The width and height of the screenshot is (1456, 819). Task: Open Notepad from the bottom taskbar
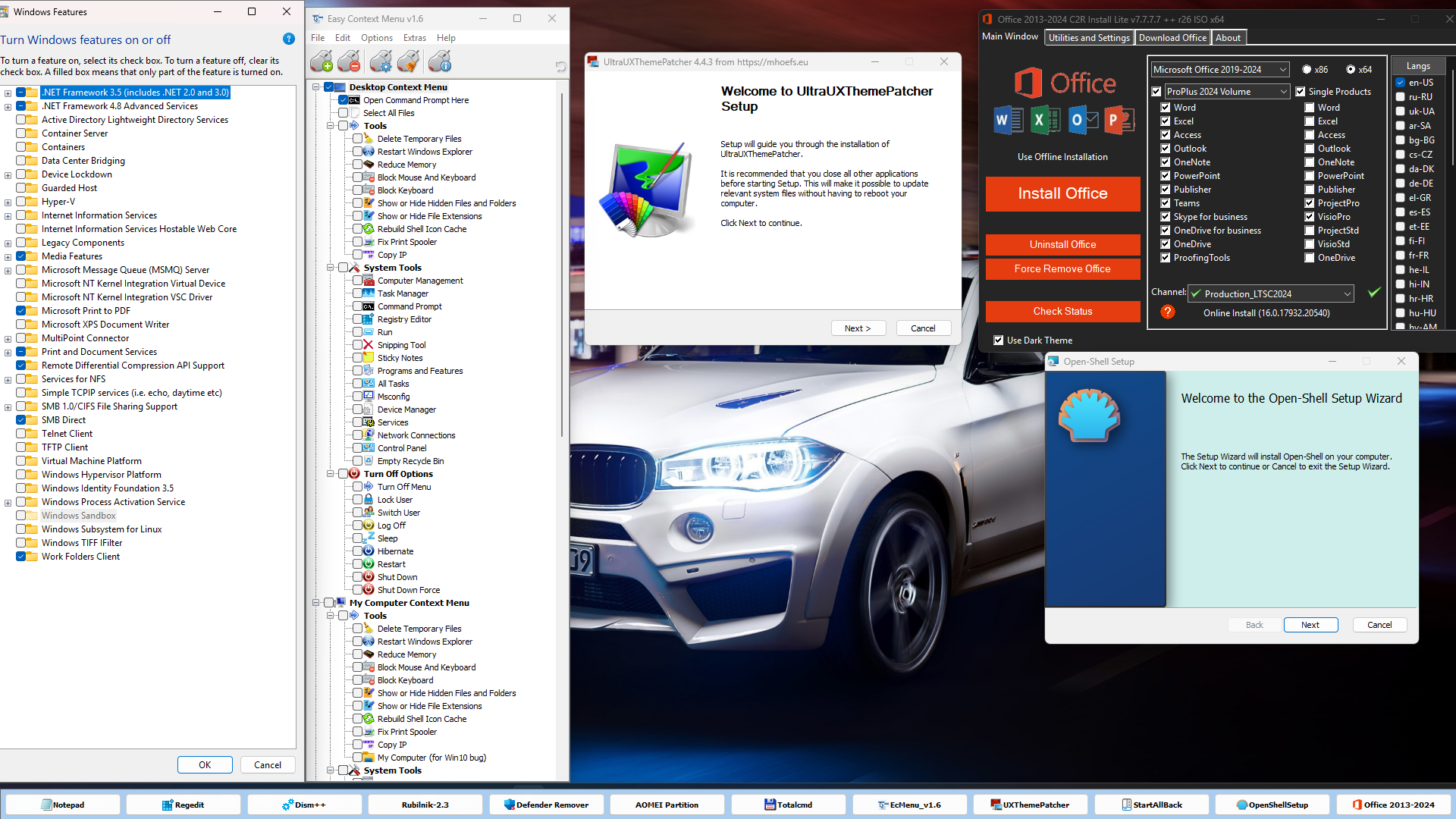coord(63,805)
